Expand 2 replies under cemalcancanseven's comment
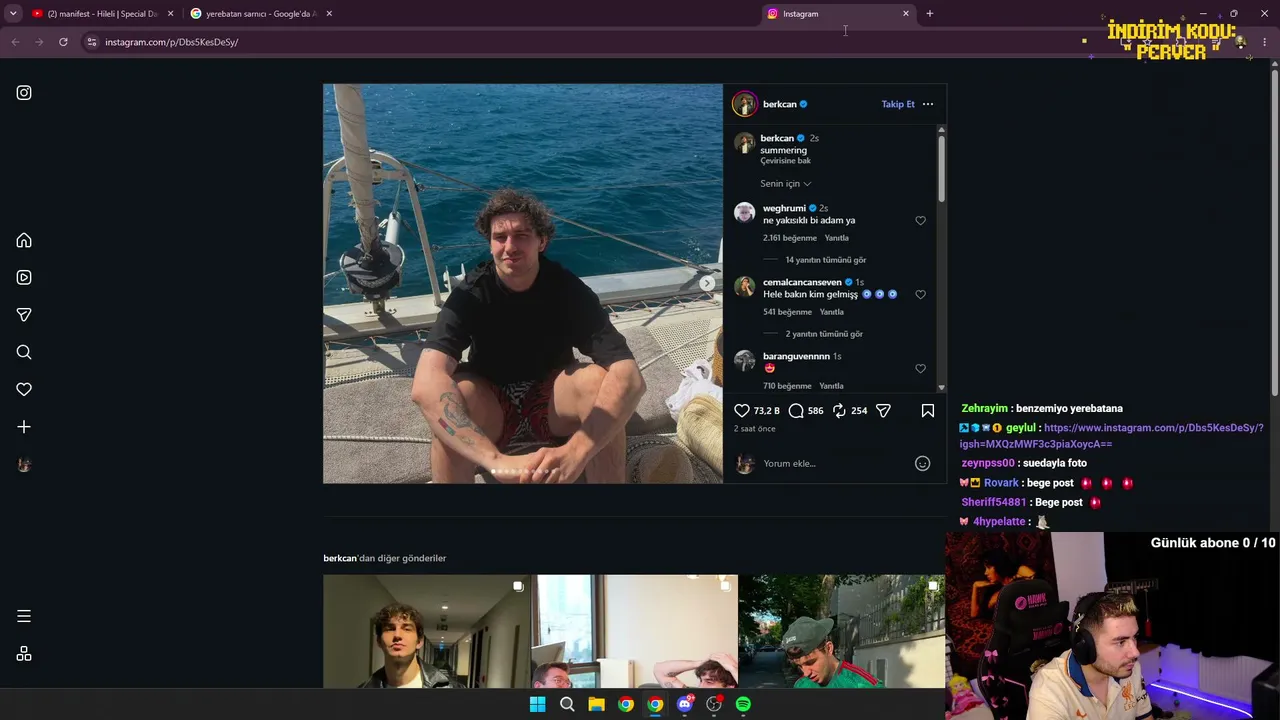This screenshot has width=1280, height=720. coord(824,334)
